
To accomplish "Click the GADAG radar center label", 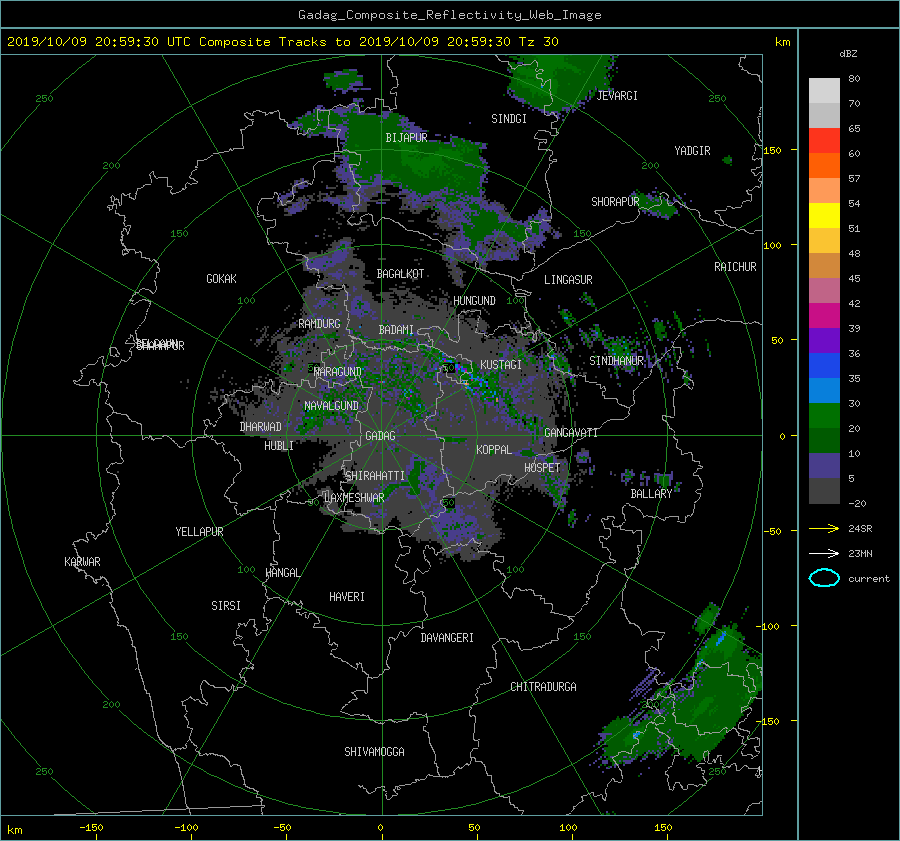I will point(381,436).
